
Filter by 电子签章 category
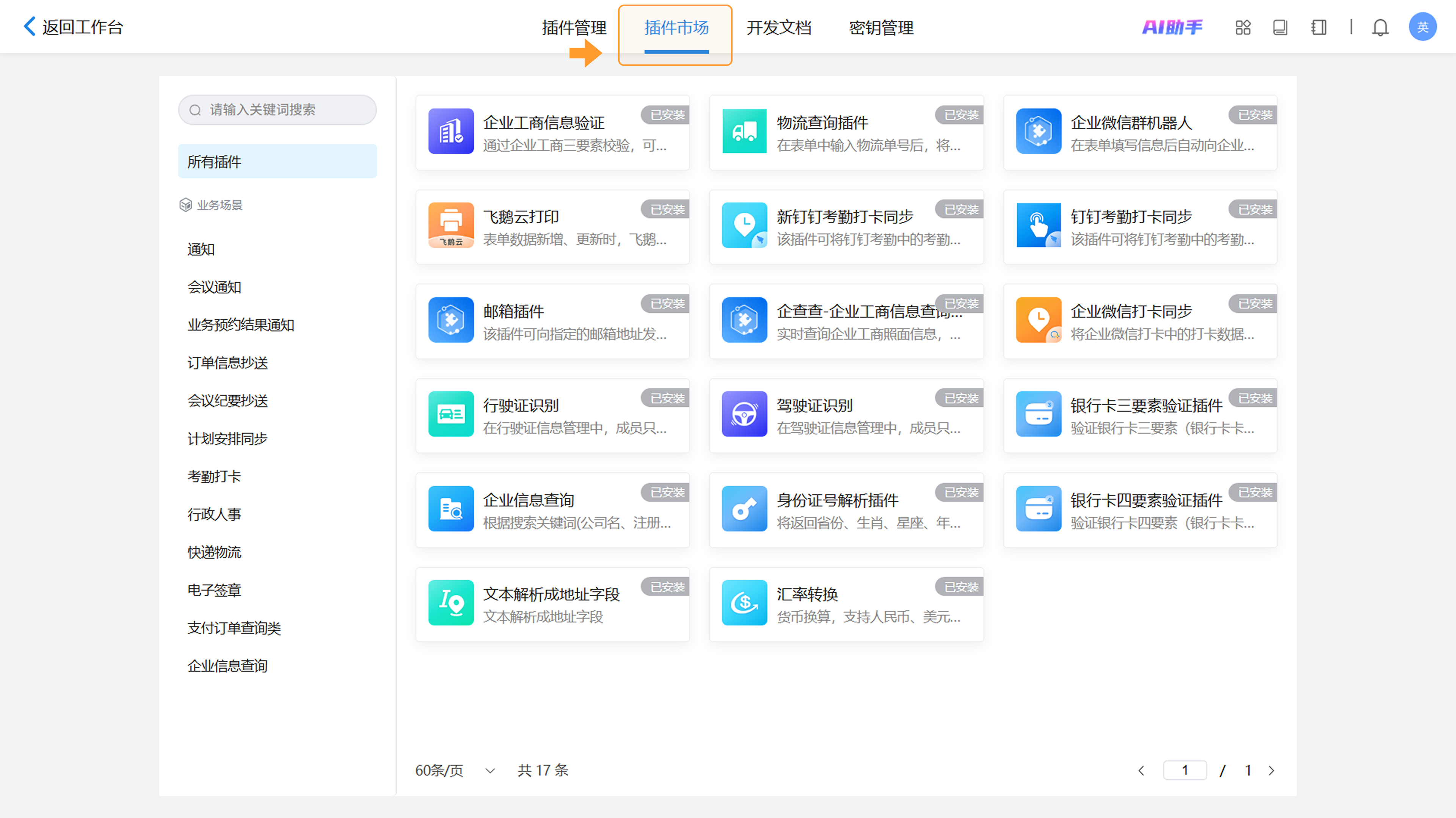pos(214,590)
